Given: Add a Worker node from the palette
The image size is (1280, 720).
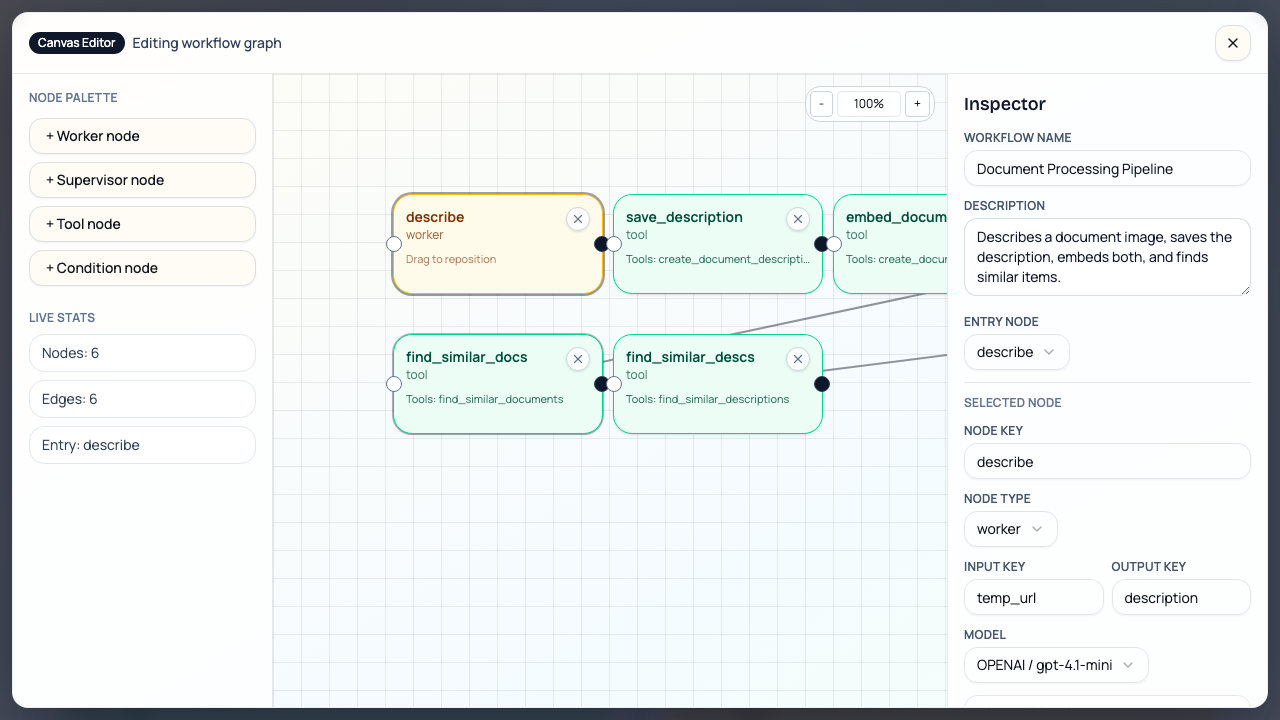Looking at the screenshot, I should click(x=142, y=136).
